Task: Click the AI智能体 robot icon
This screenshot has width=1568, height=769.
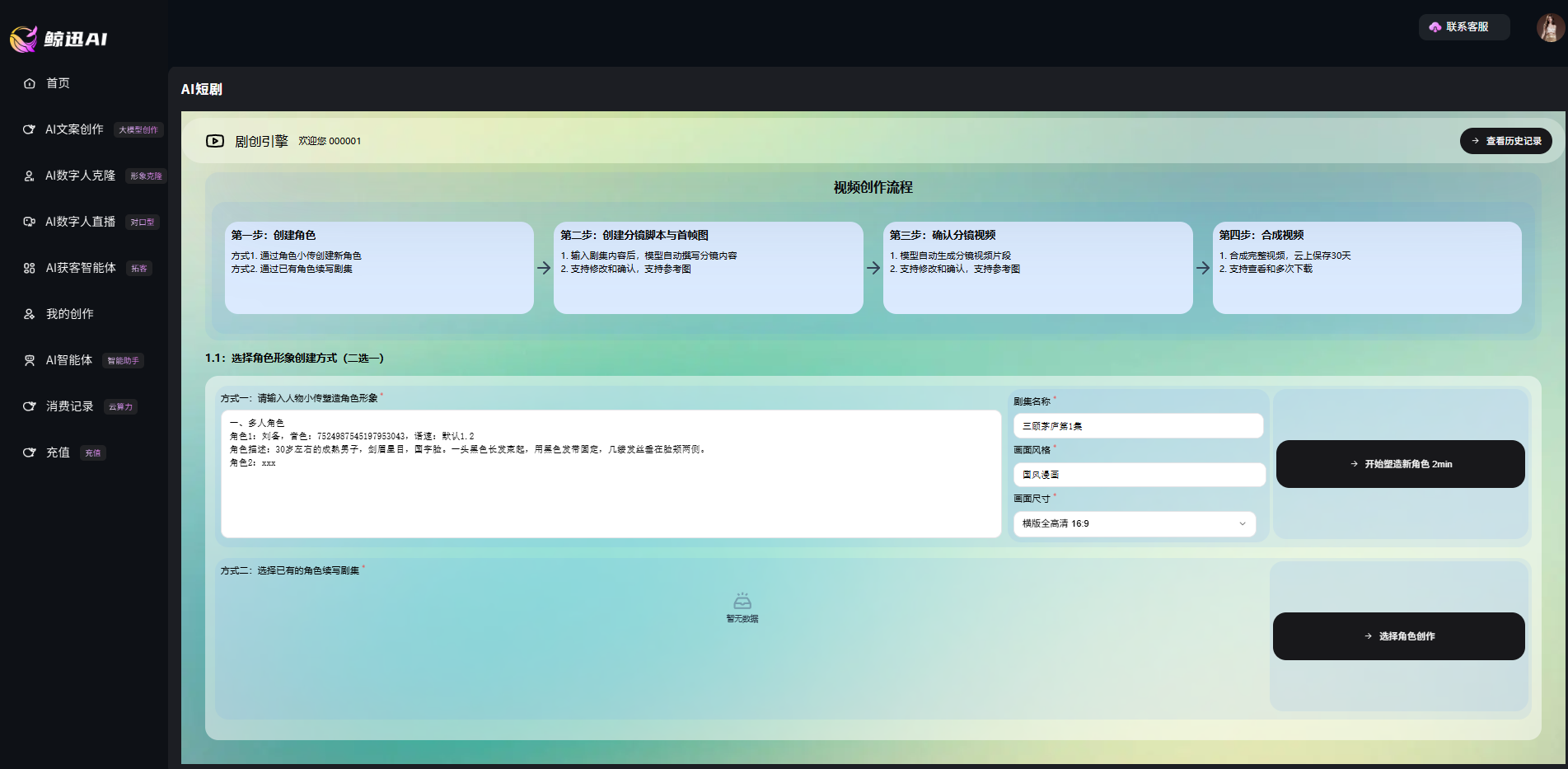Action: click(29, 360)
